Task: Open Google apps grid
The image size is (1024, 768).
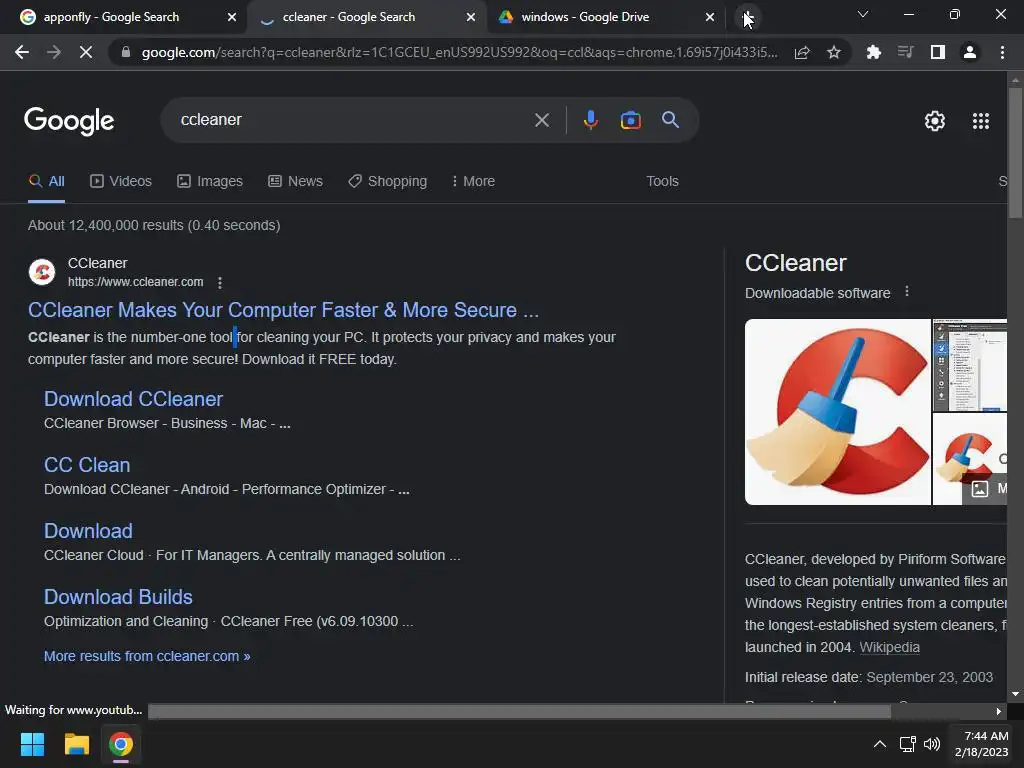Action: [980, 121]
